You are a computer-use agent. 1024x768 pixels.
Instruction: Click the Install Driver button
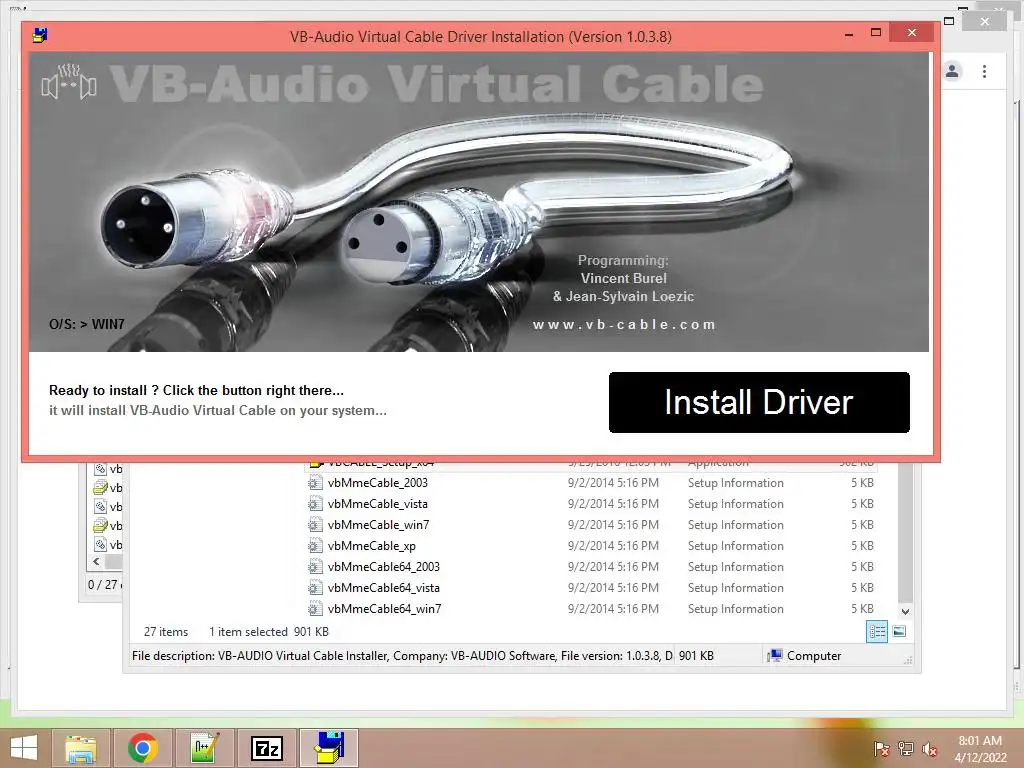coord(759,402)
